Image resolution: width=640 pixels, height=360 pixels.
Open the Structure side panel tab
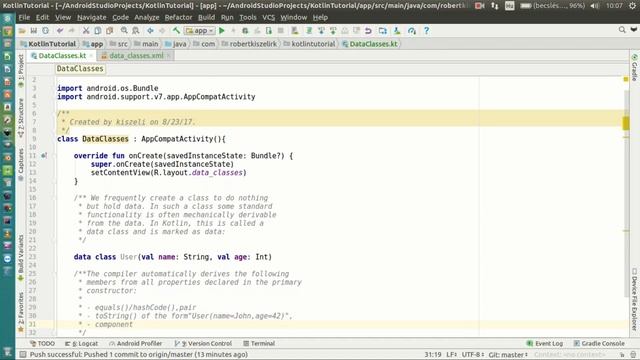point(21,118)
